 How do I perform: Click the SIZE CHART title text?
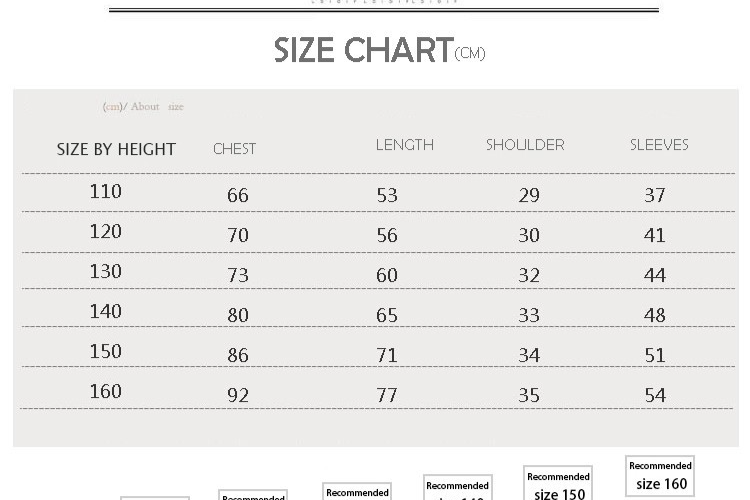(364, 50)
